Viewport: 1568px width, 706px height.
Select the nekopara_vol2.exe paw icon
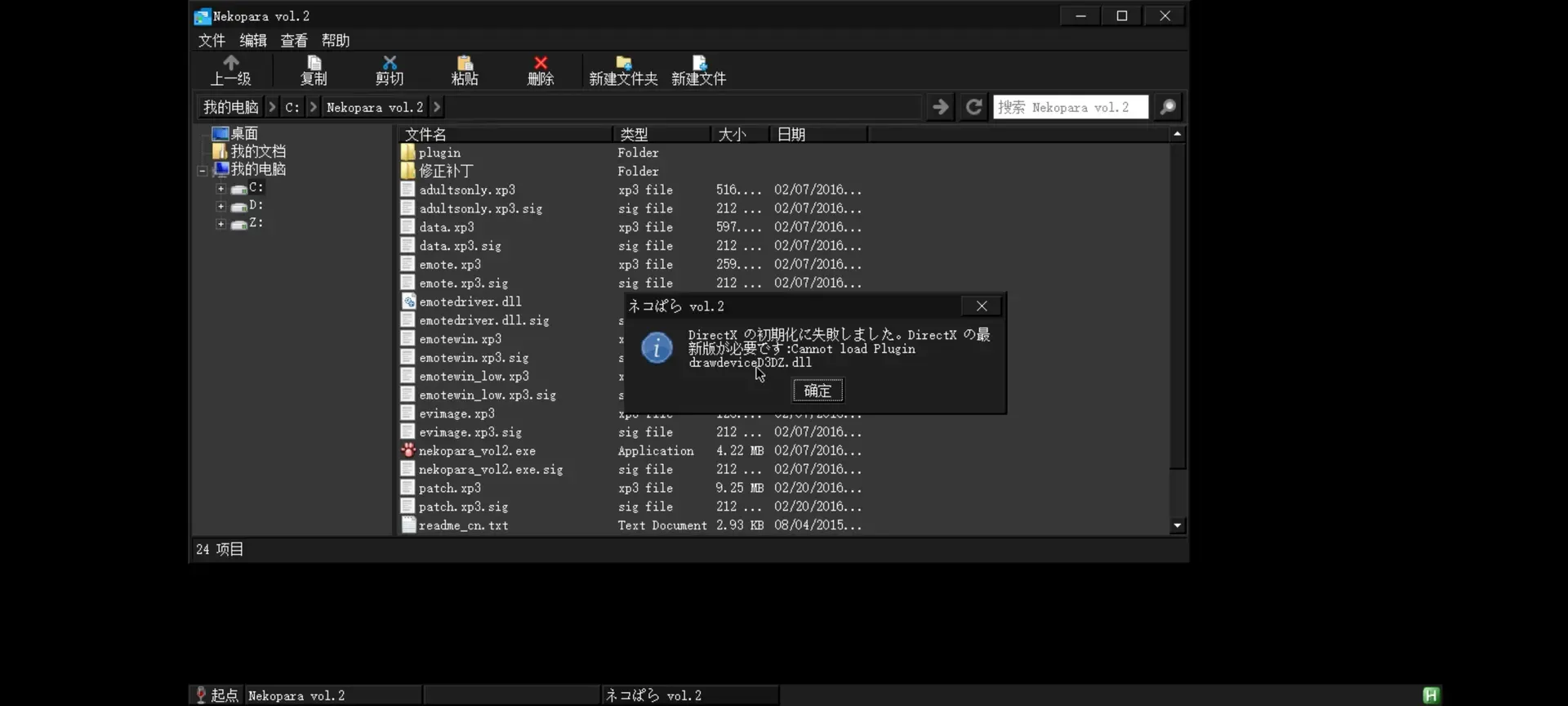coord(408,450)
